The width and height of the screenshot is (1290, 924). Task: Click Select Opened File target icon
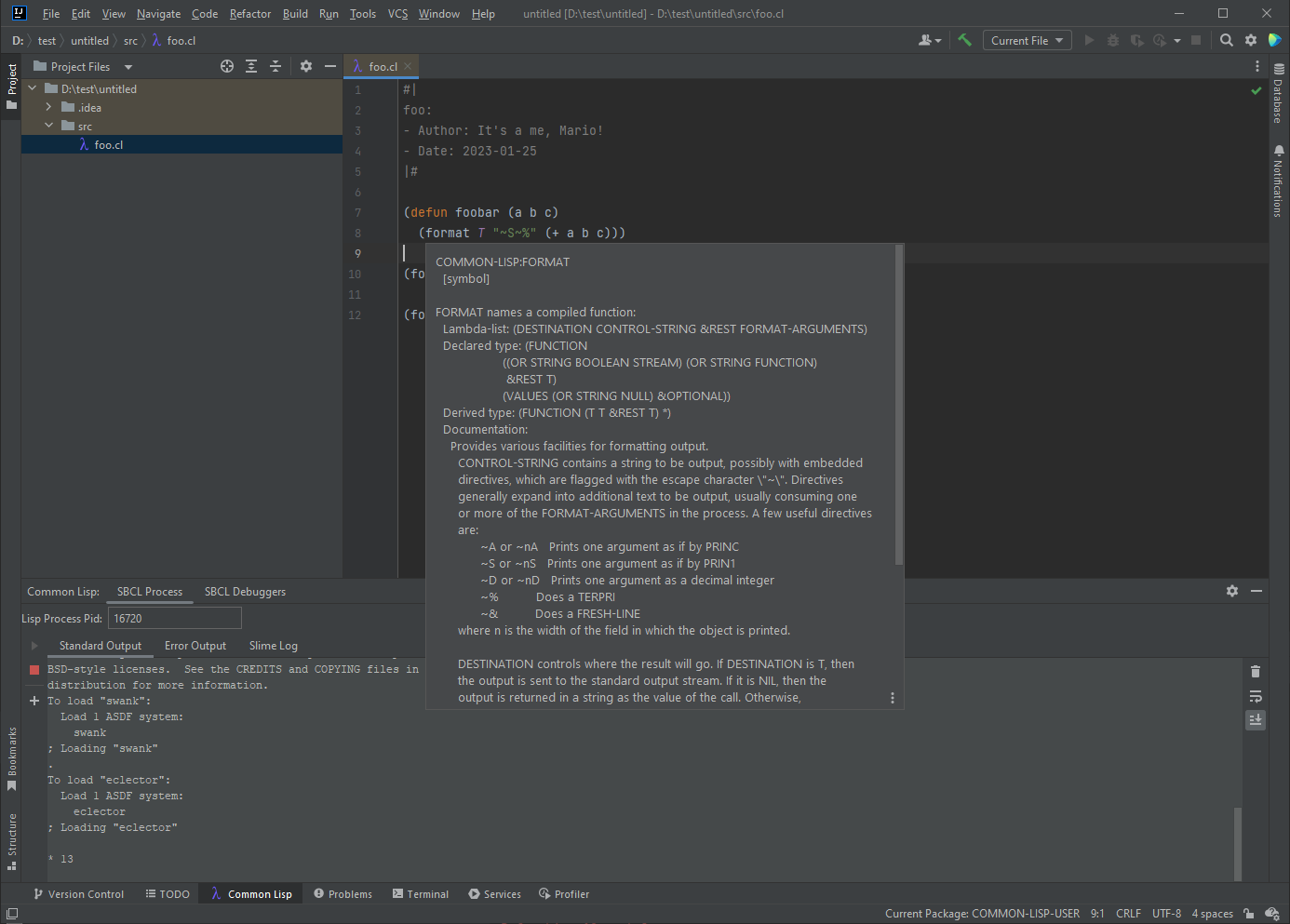click(227, 66)
